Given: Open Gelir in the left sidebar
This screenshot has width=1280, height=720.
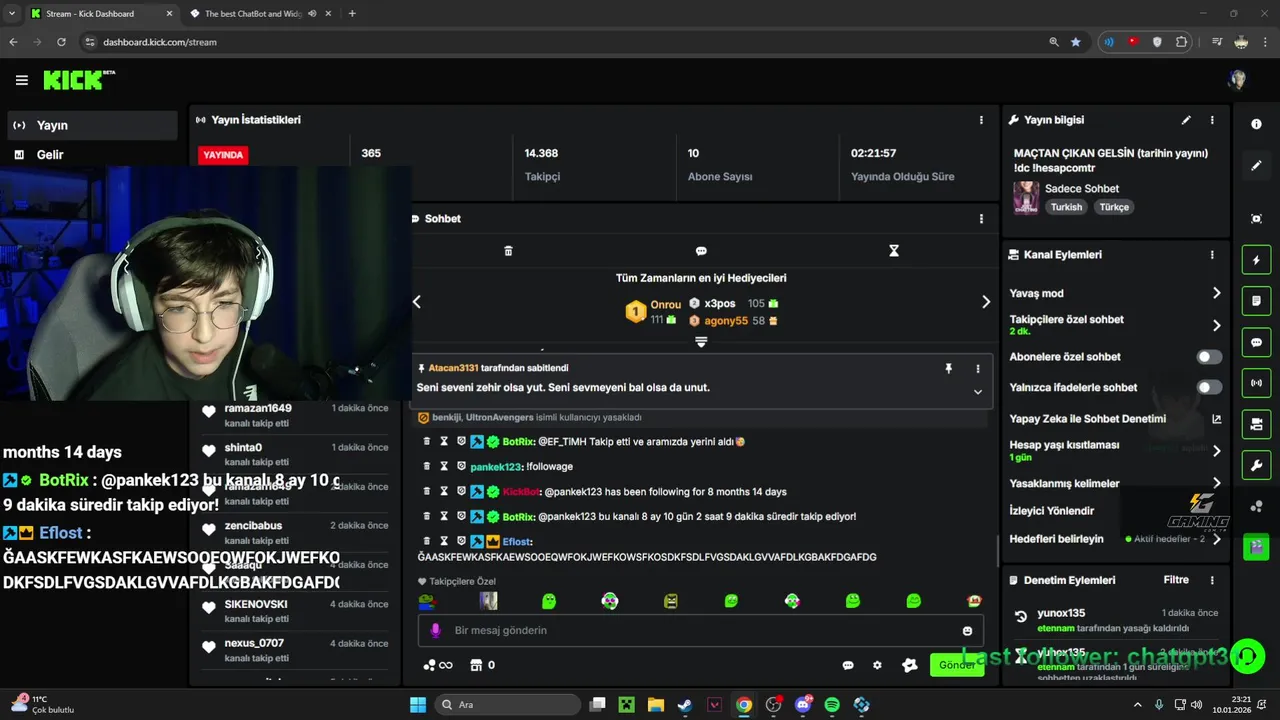Looking at the screenshot, I should (93, 155).
